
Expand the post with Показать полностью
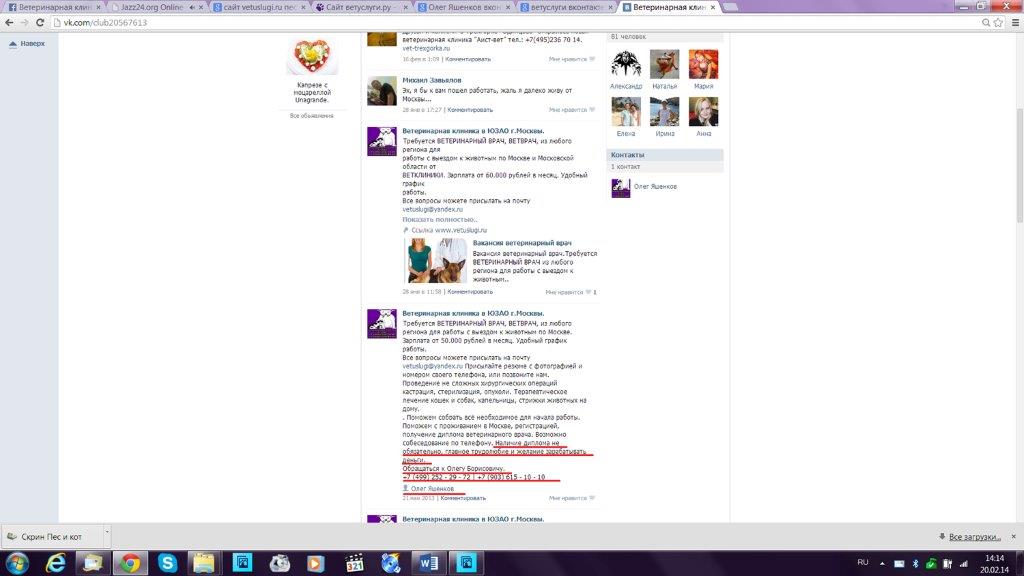[x=440, y=219]
